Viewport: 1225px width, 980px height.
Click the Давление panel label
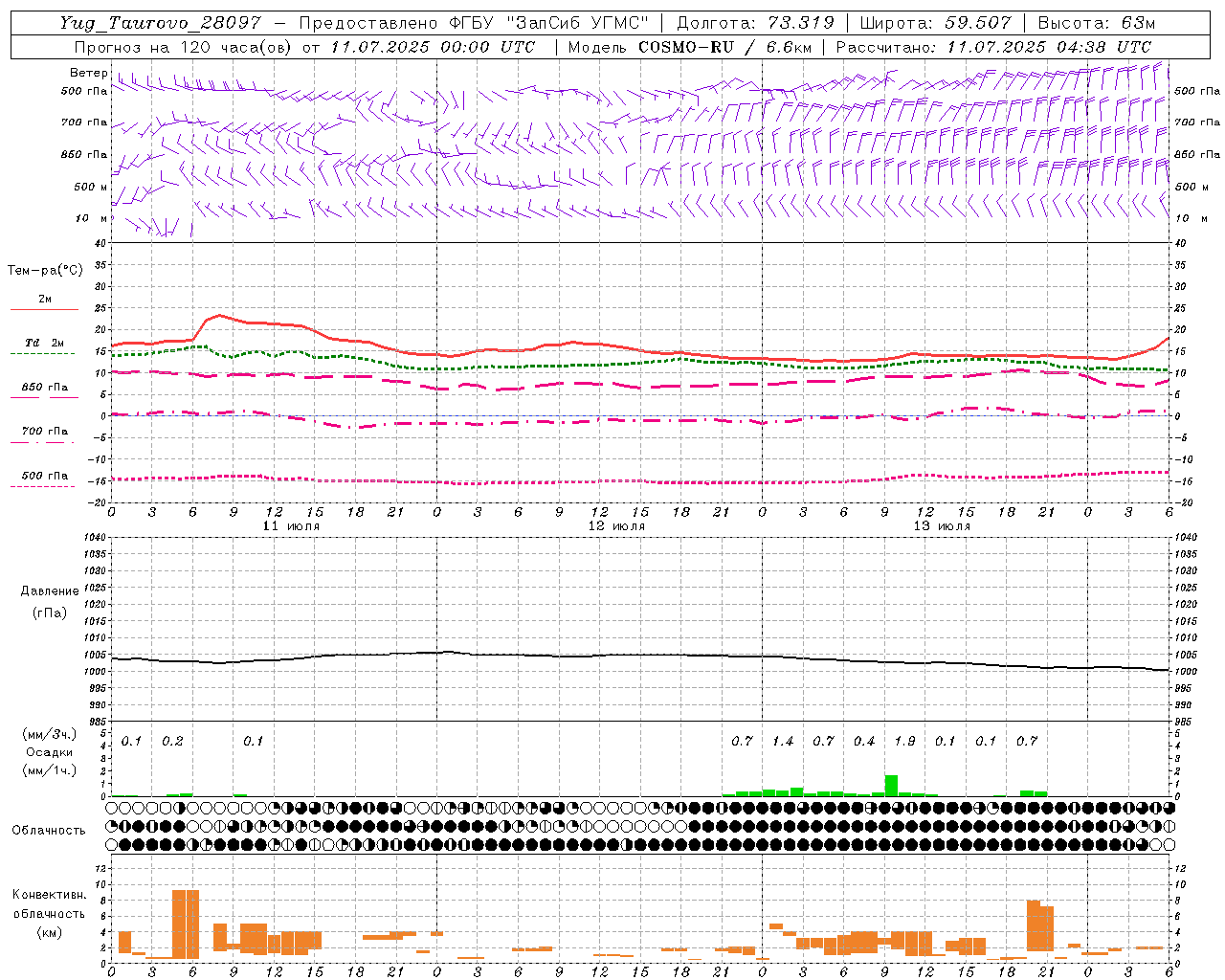pyautogui.click(x=50, y=591)
